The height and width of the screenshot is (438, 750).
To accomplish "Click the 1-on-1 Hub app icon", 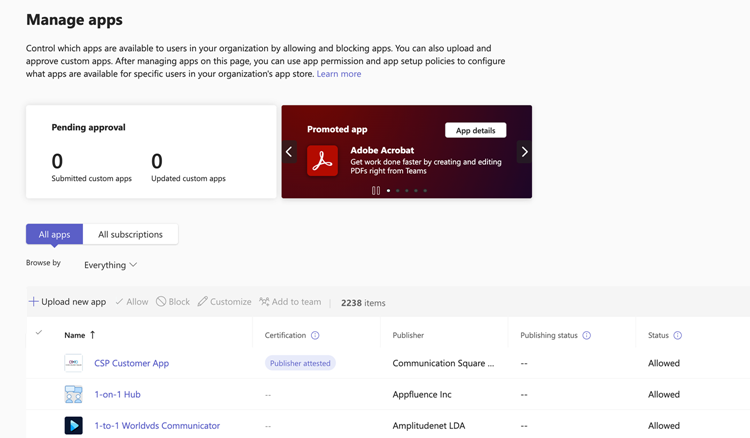I will point(74,394).
